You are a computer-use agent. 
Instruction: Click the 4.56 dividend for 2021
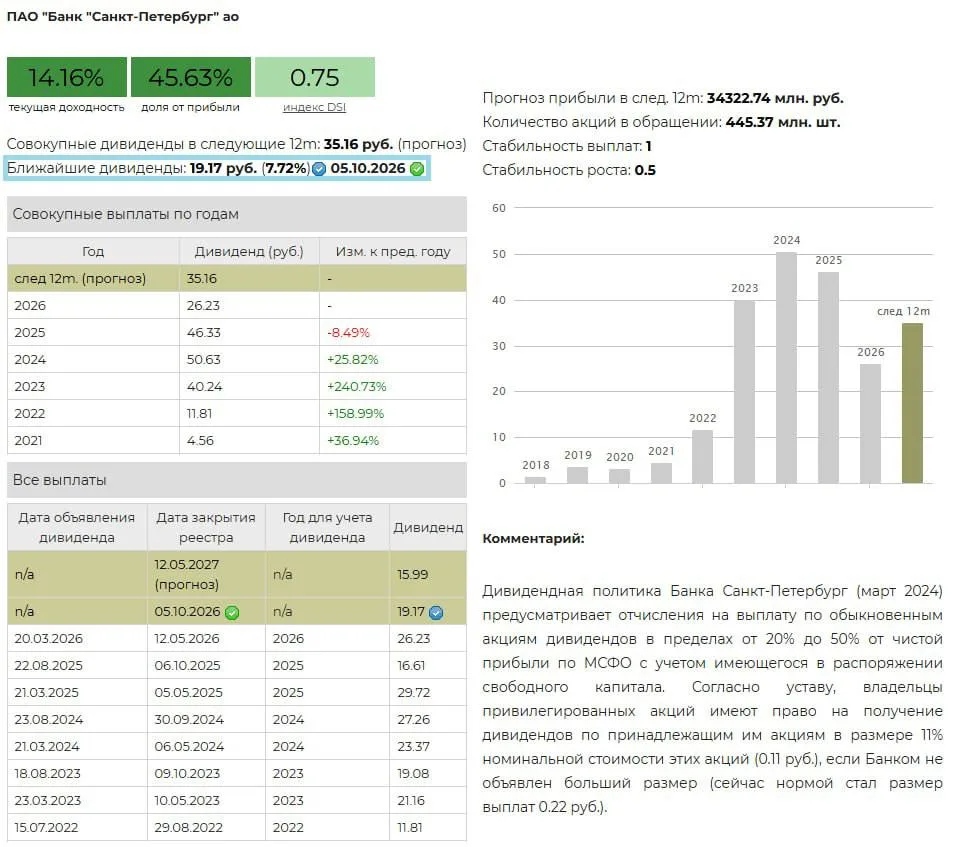point(200,441)
